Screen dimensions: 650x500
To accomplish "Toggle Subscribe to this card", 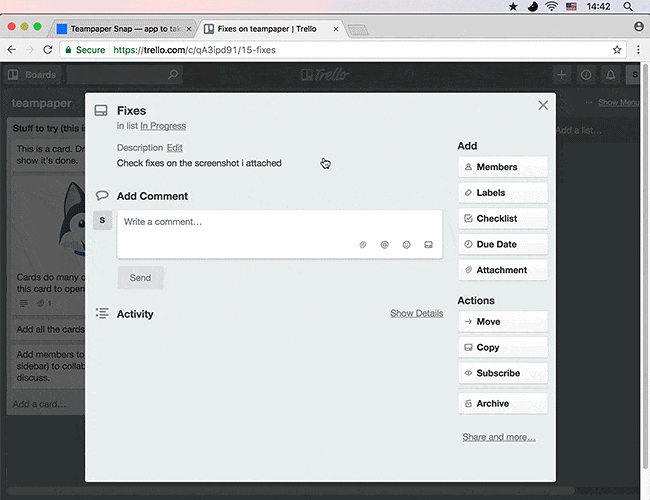I will 502,373.
